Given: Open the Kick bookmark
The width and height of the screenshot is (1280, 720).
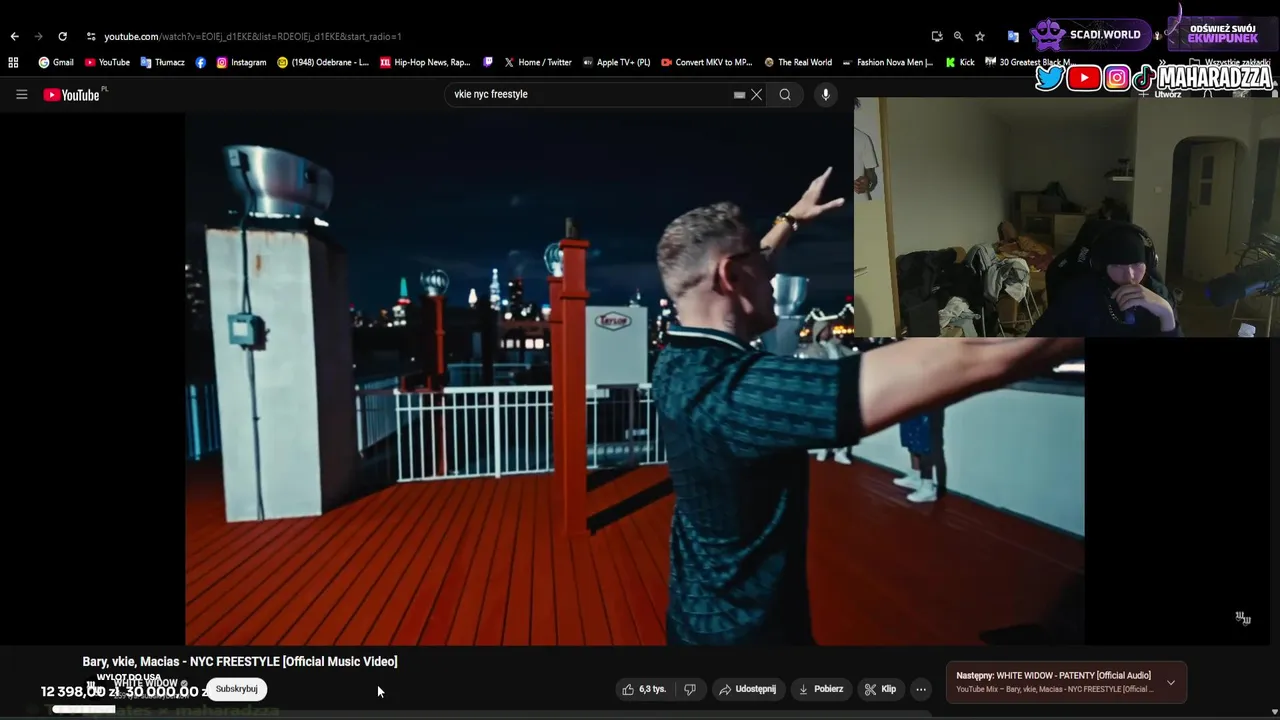Looking at the screenshot, I should pyautogui.click(x=960, y=62).
